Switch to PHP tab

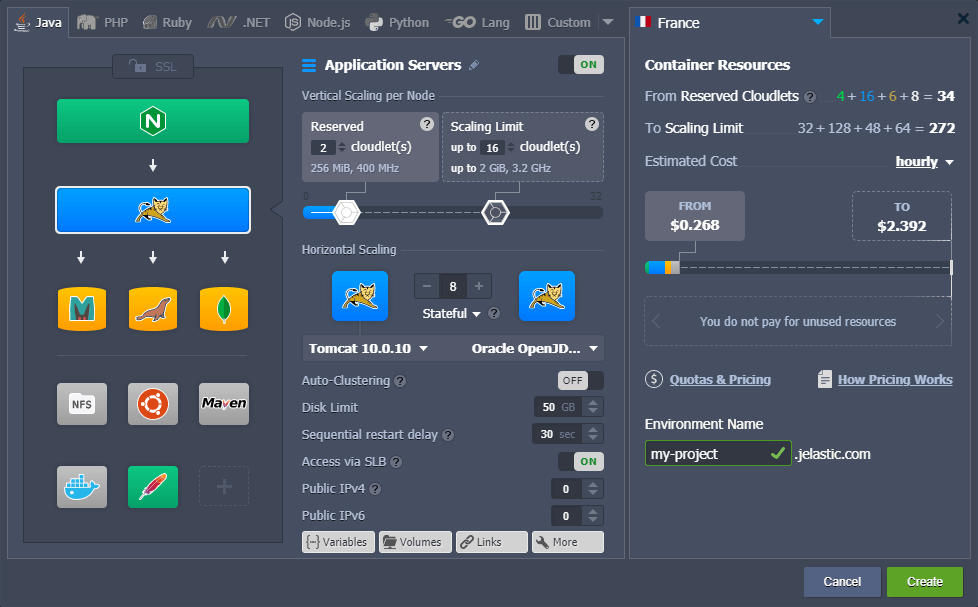coord(102,22)
